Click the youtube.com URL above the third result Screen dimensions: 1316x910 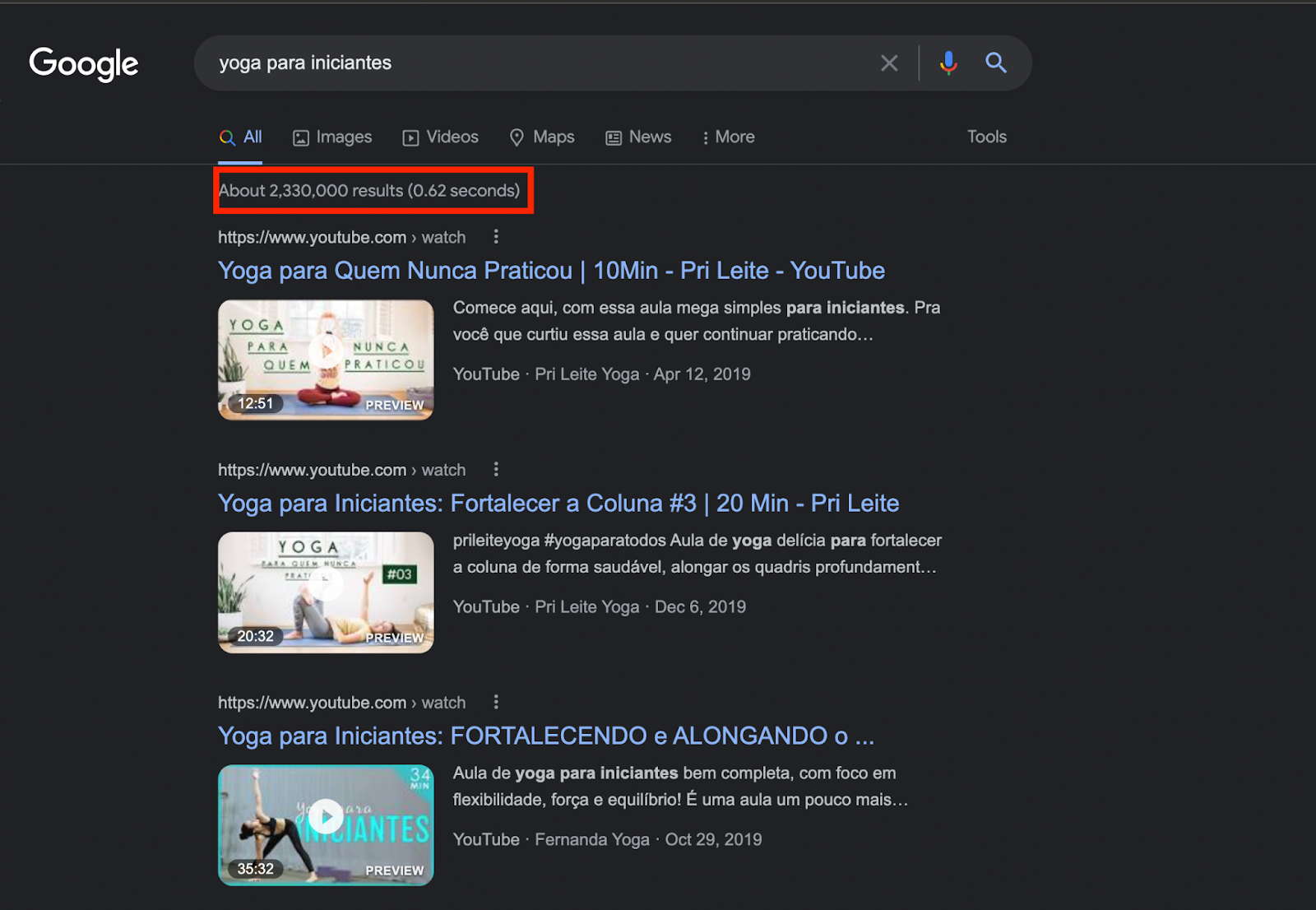341,703
